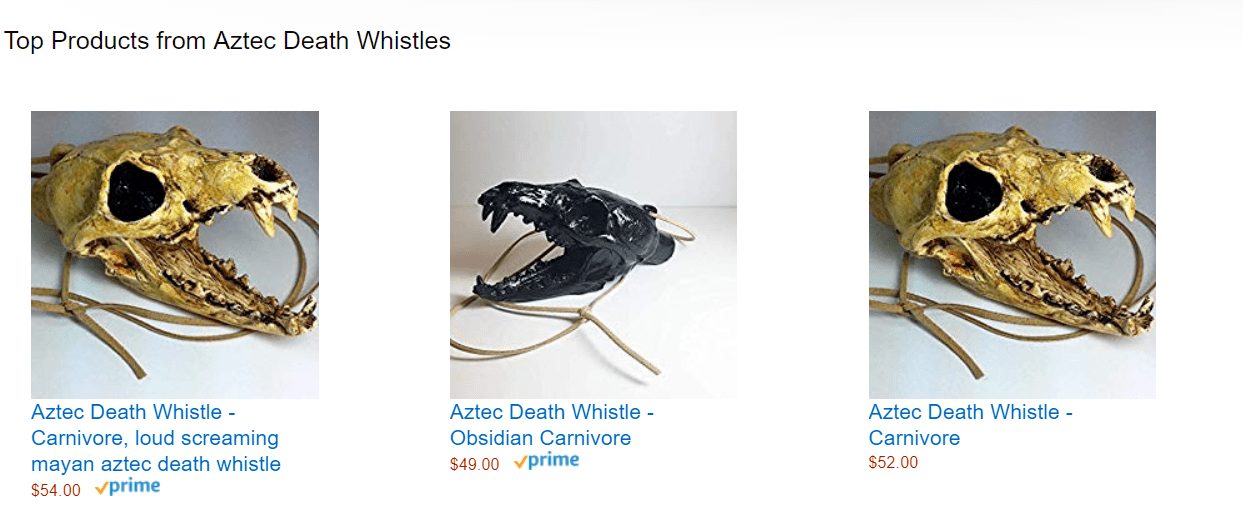Image resolution: width=1243 pixels, height=524 pixels.
Task: Click the $54.00 price
Action: coord(56,491)
